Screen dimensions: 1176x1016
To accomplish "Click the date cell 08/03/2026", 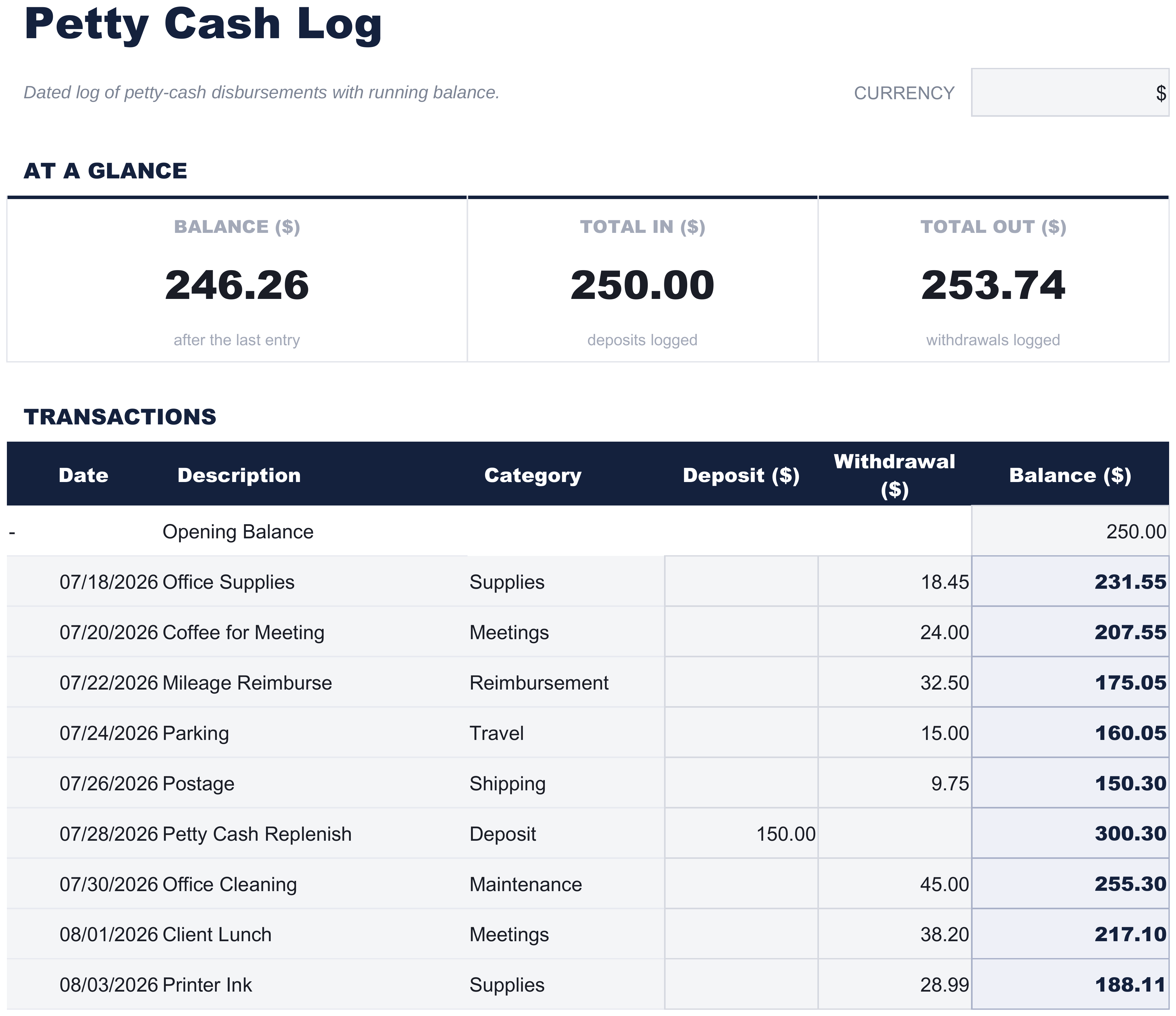I will pyautogui.click(x=84, y=984).
